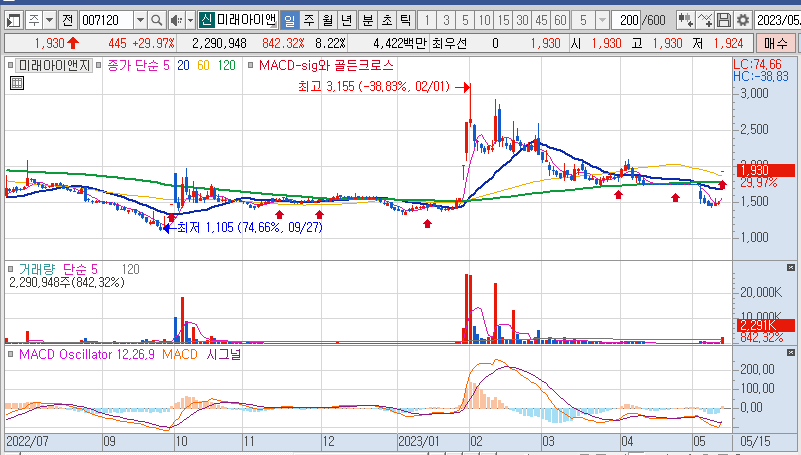Screen dimensions: 801x455
Task: Open the 주 market type dropdown arrow
Action: pyautogui.click(x=50, y=20)
